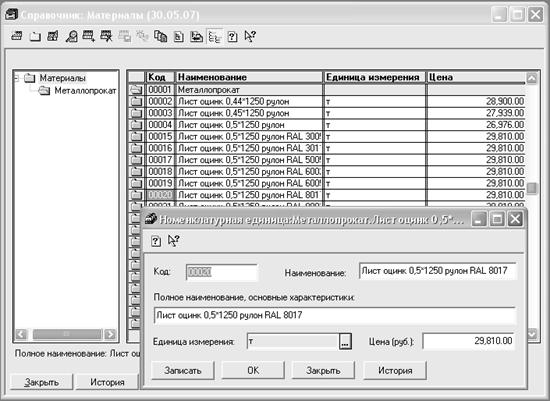Screen dimensions: 550x401
Task: Click the tree panel horizontal scrollbar thumb
Action: pos(67,334)
